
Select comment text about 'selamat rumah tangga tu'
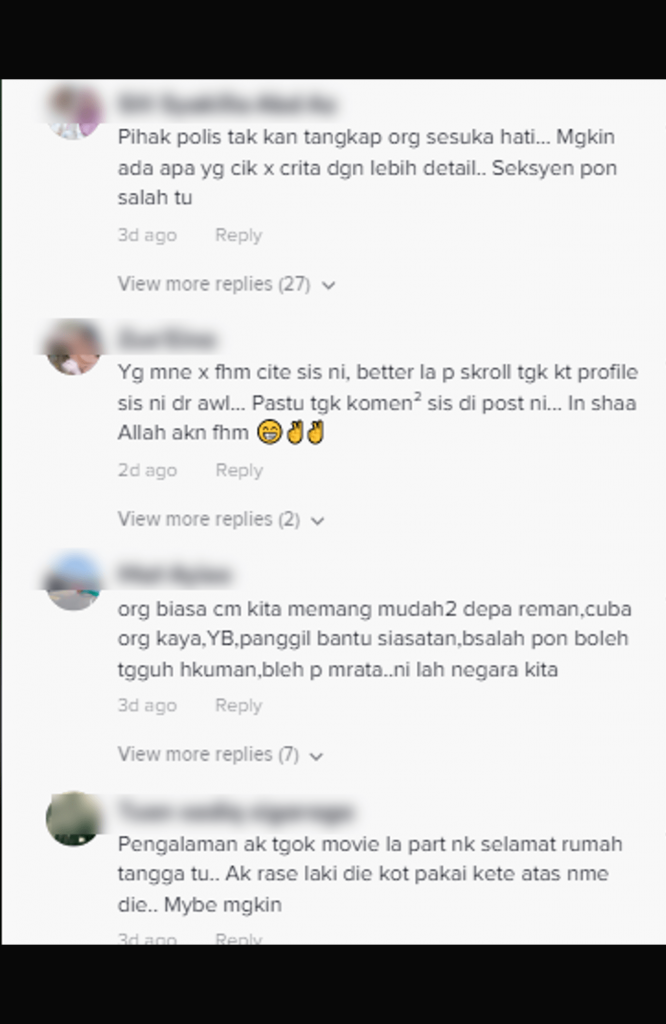click(x=370, y=874)
